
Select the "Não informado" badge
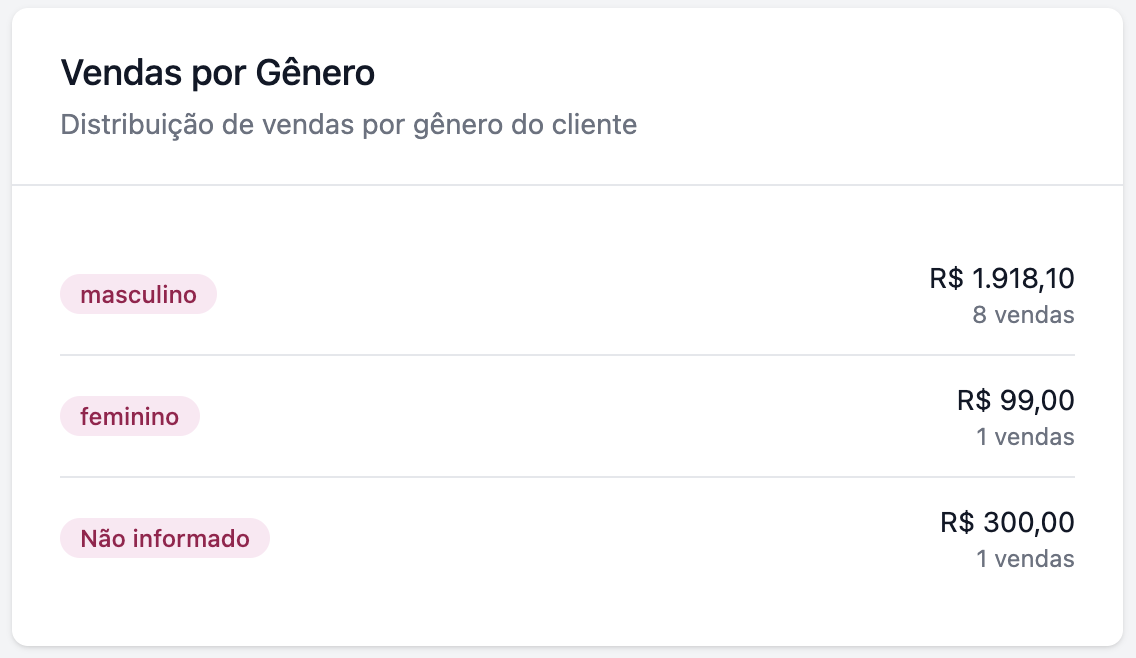coord(165,539)
